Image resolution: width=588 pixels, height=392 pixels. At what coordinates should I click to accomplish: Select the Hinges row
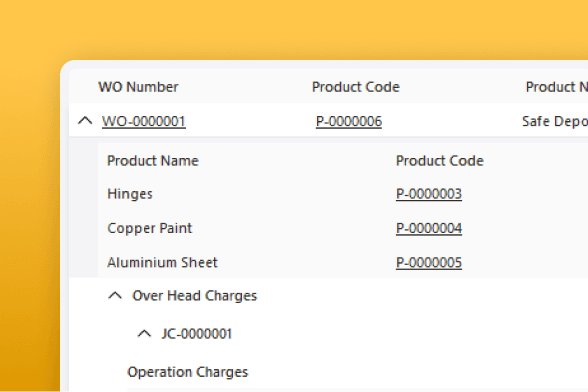343,194
